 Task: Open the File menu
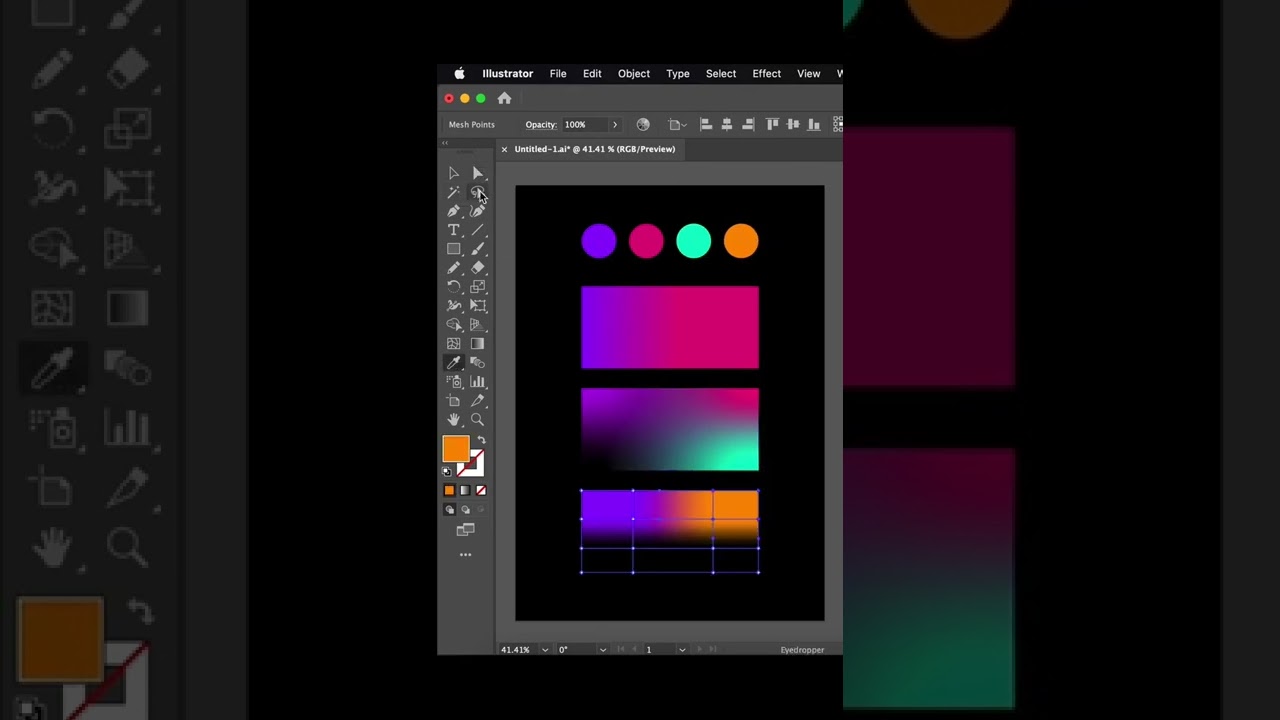click(x=558, y=74)
